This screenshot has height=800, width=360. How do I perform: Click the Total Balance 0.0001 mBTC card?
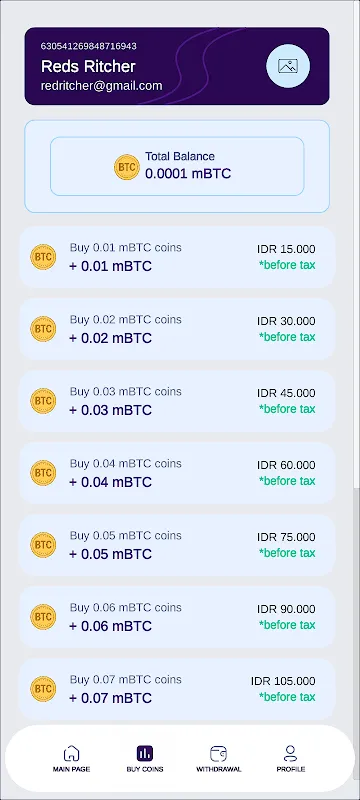click(x=177, y=166)
